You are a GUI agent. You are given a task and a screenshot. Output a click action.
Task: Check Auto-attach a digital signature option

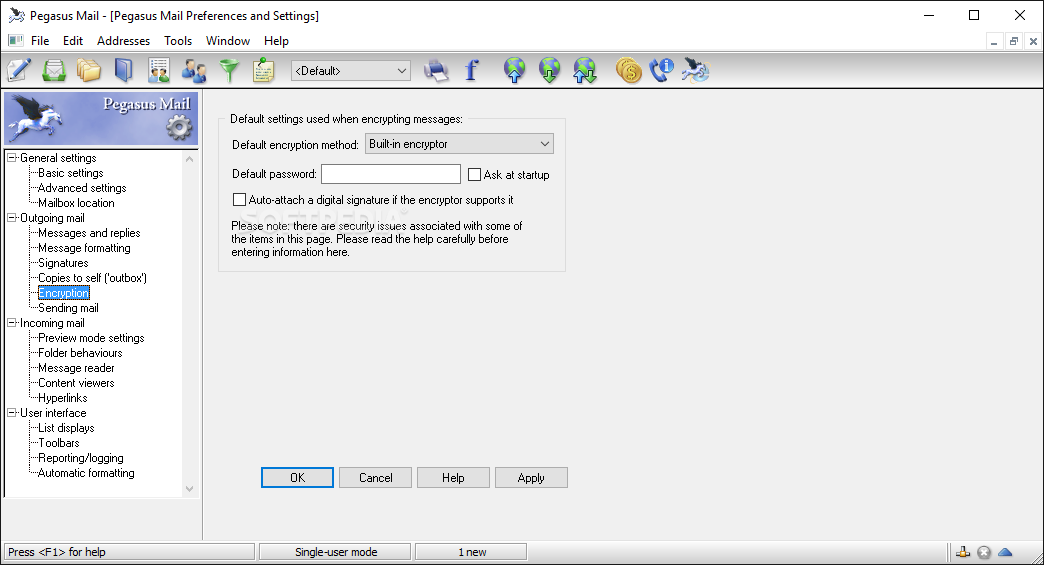pos(239,200)
